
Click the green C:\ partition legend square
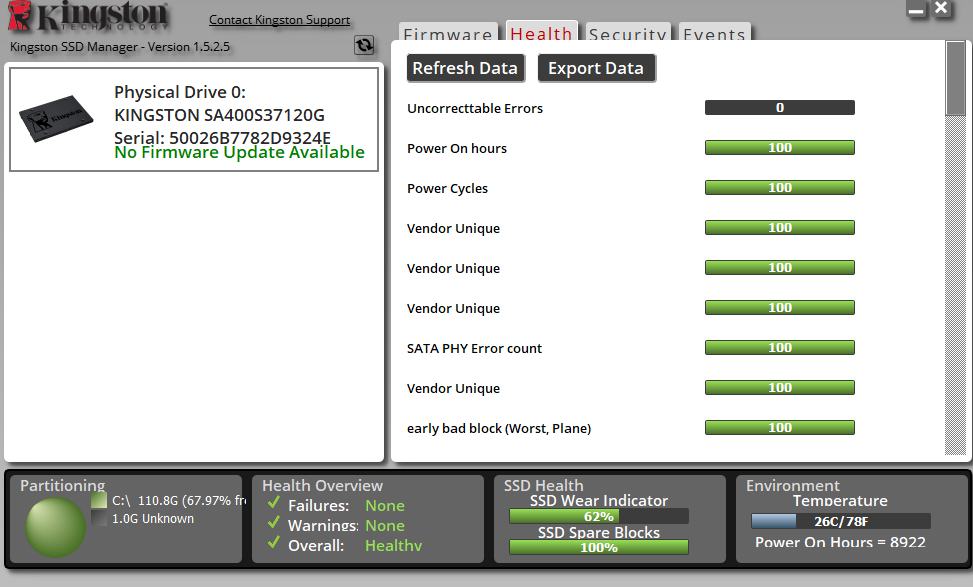coord(99,500)
